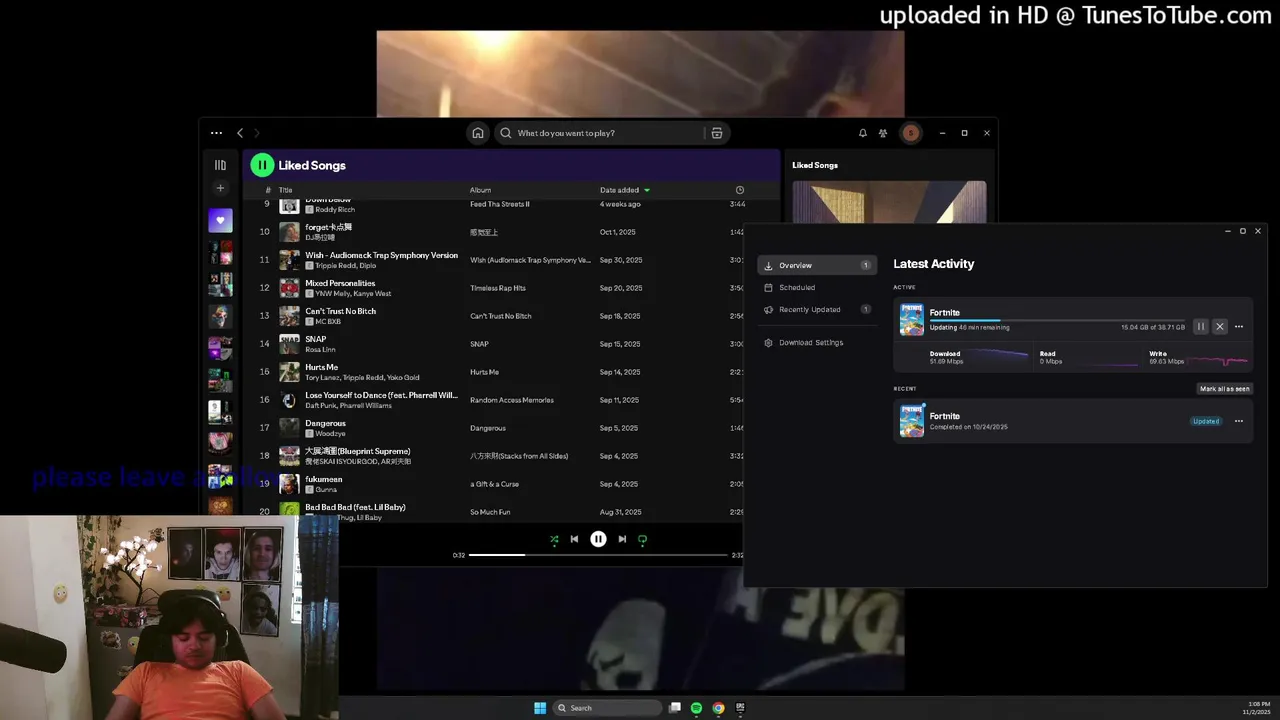The height and width of the screenshot is (720, 1280).
Task: Click Spotify icon on the taskbar
Action: coord(696,708)
